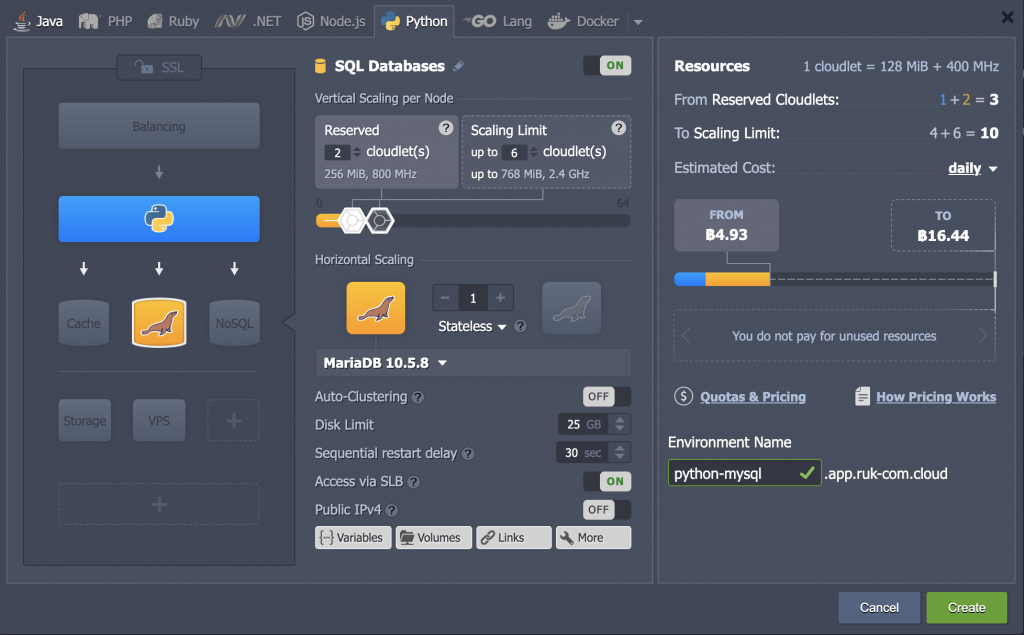Viewport: 1024px width, 635px height.
Task: Open the Quotas & Pricing link
Action: click(x=751, y=396)
